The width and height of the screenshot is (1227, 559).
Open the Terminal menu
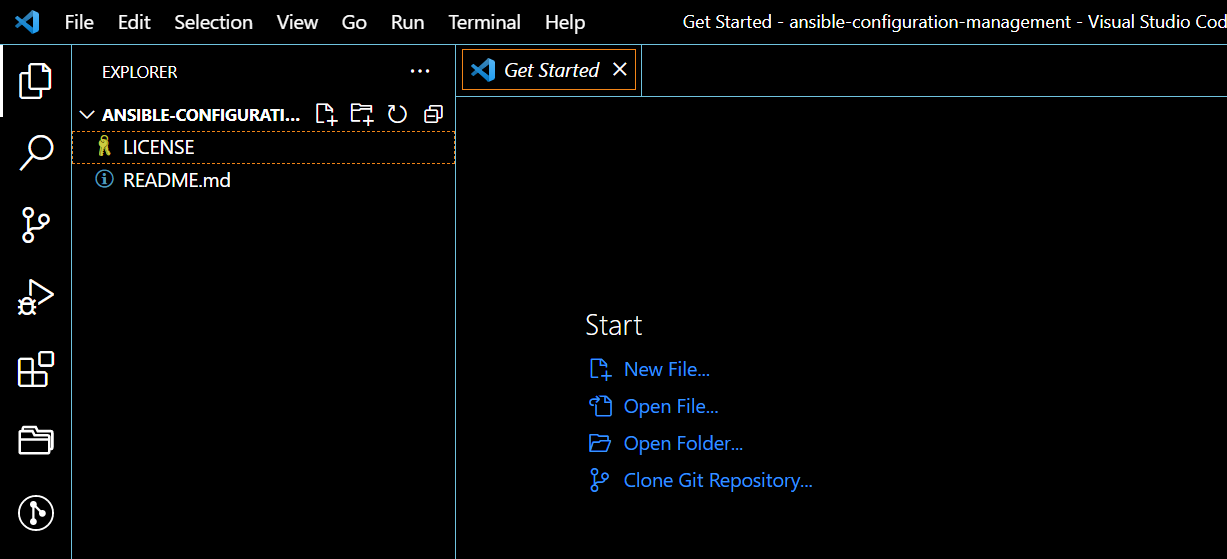485,22
